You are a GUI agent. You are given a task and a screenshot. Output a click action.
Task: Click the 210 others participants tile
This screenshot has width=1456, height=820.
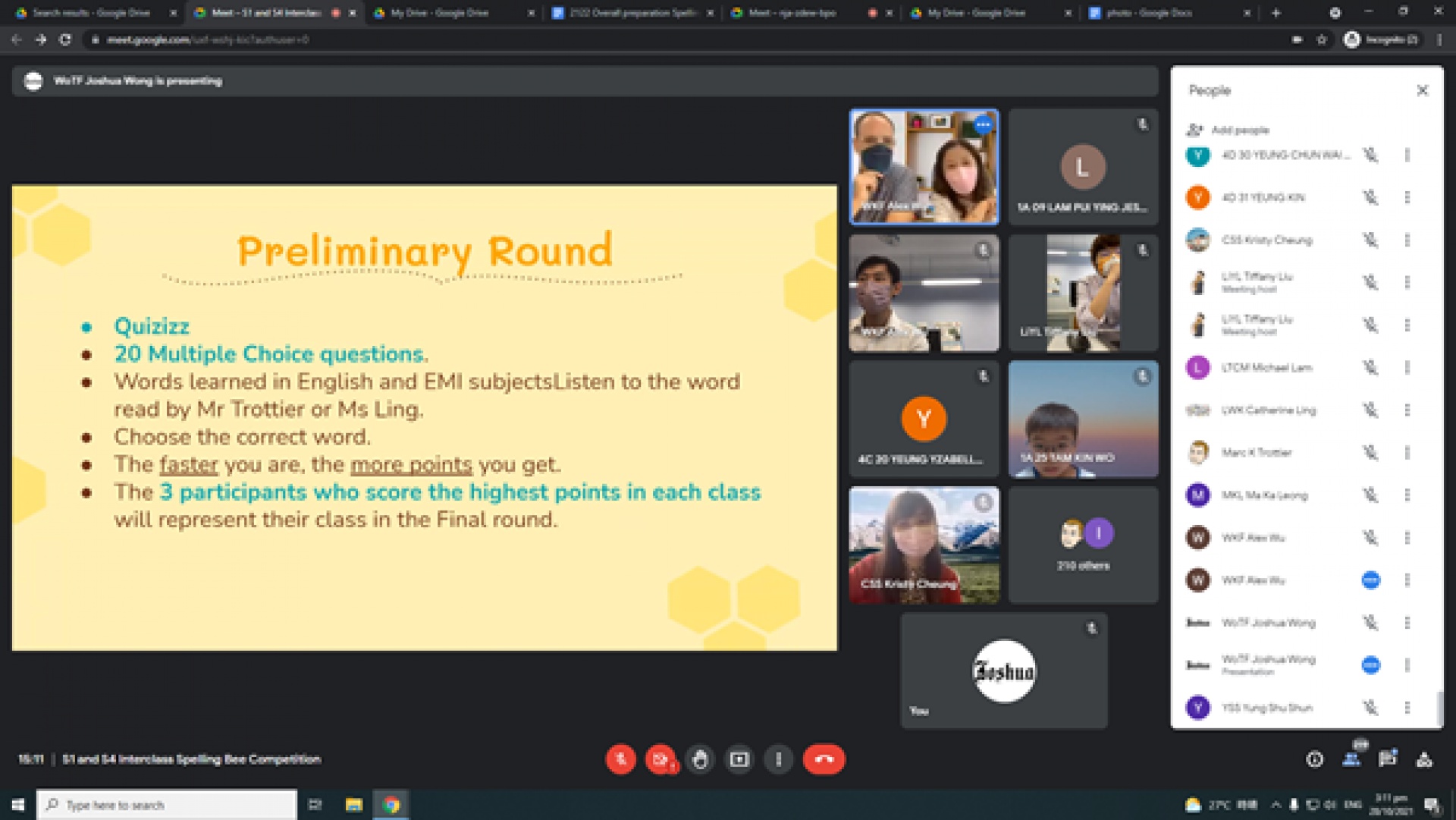(1083, 545)
